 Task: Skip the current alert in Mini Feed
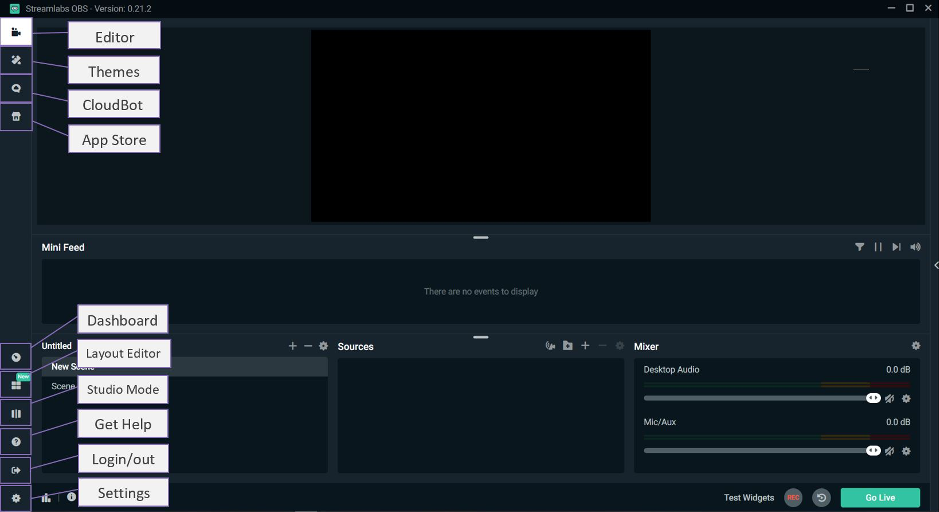click(x=896, y=247)
